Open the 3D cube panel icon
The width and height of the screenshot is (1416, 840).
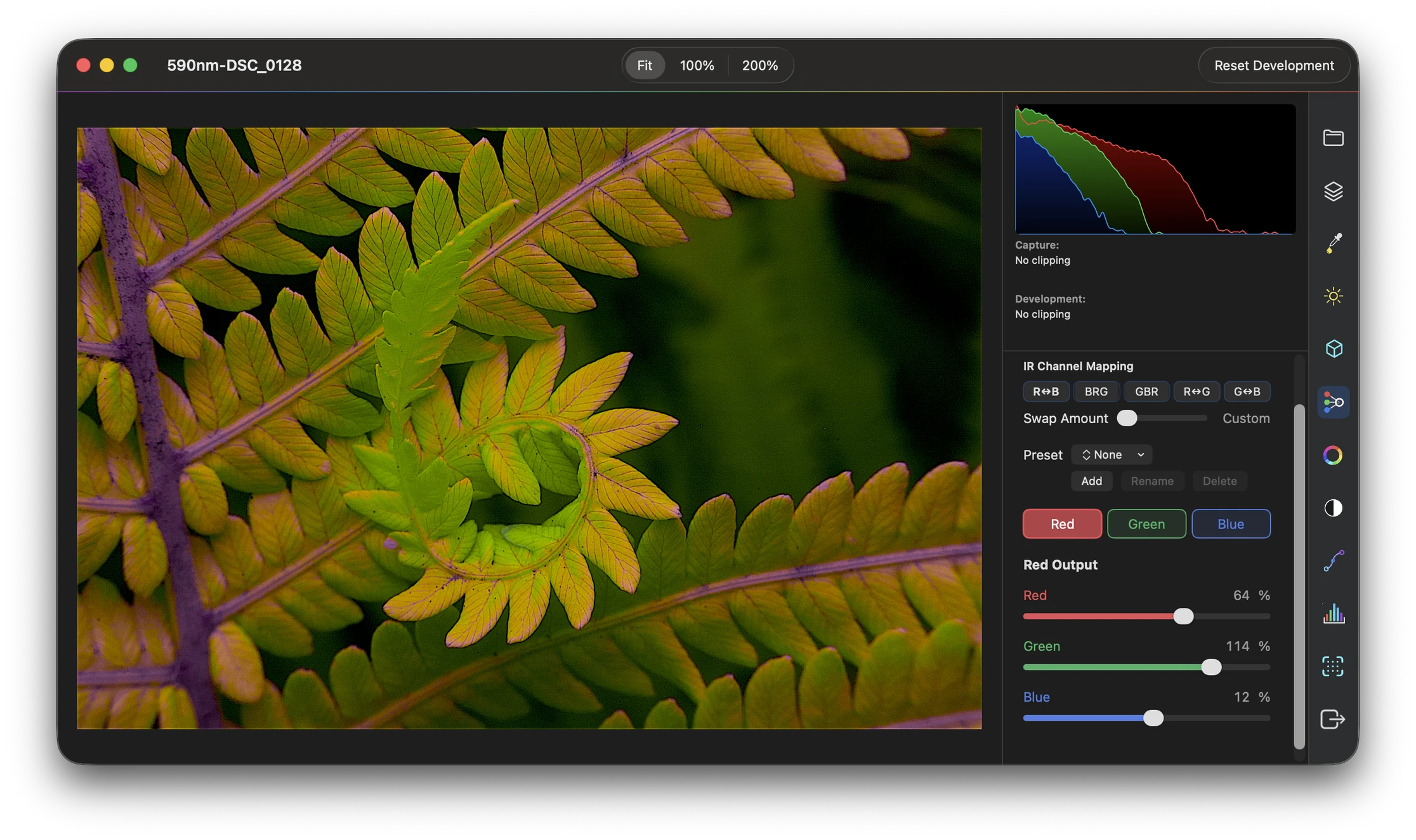pyautogui.click(x=1333, y=349)
